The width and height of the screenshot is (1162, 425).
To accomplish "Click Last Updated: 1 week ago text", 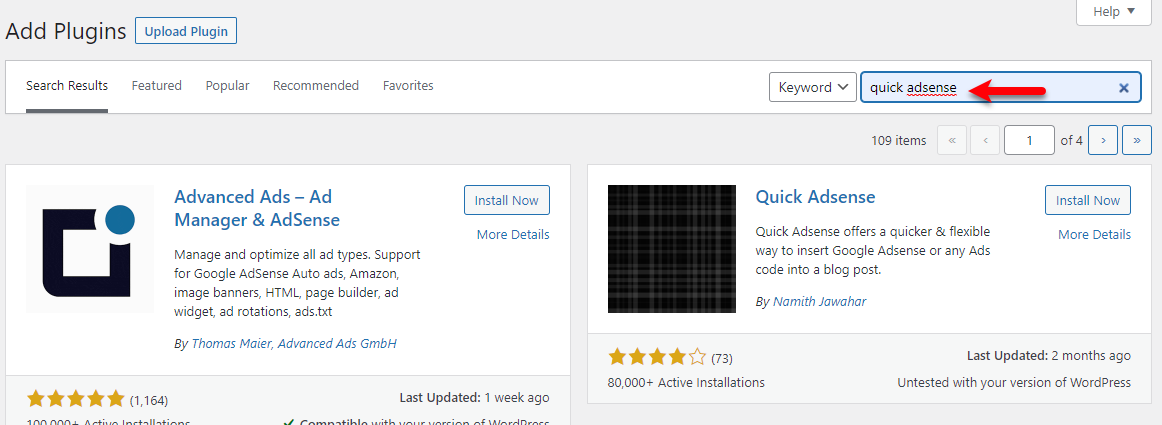I will click(x=474, y=398).
